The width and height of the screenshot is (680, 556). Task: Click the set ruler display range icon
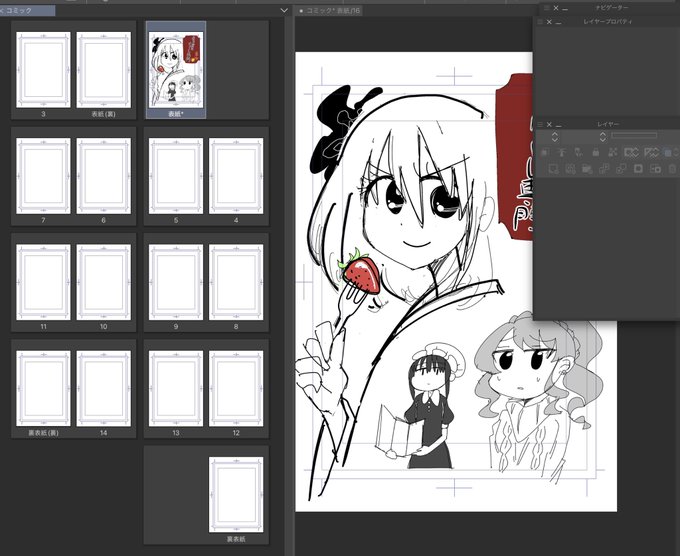(x=652, y=152)
